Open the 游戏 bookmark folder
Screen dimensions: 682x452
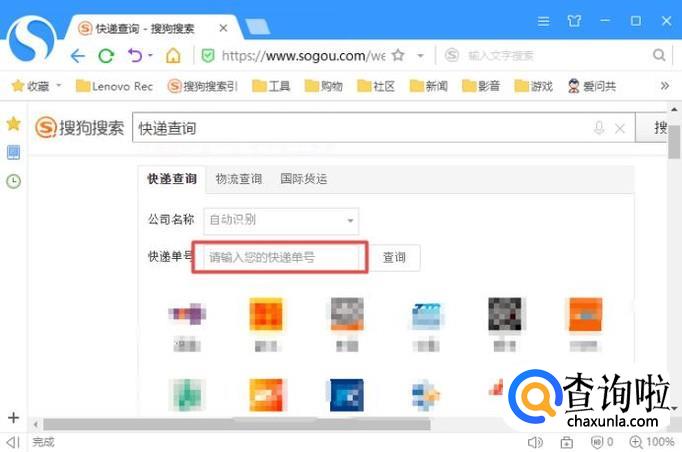point(533,86)
